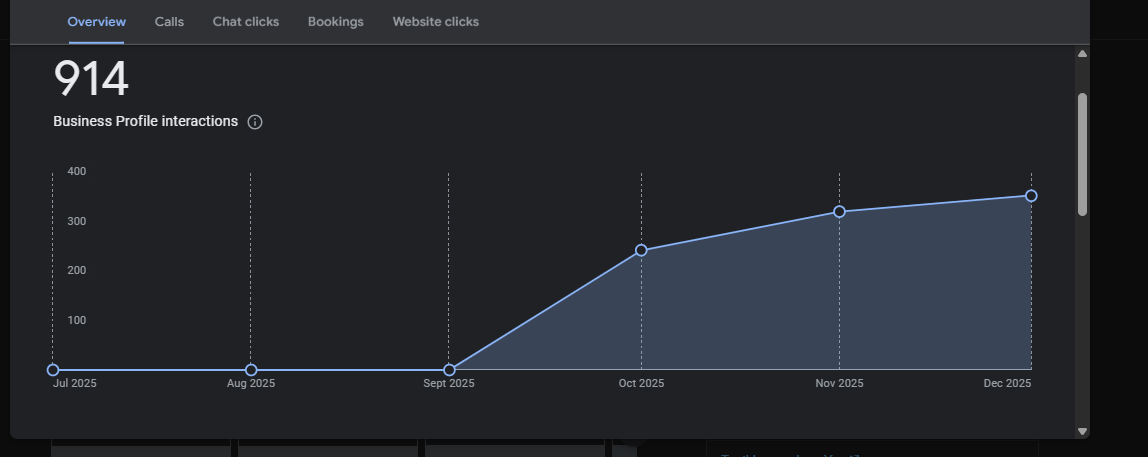Switch to the Overview tab
This screenshot has width=1148, height=457.
coord(97,21)
